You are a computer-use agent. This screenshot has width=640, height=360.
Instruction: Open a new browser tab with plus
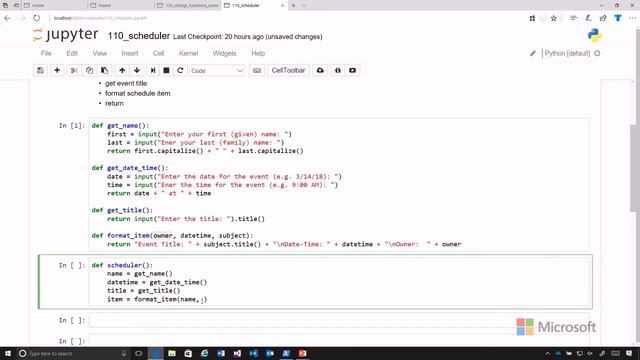coord(293,6)
